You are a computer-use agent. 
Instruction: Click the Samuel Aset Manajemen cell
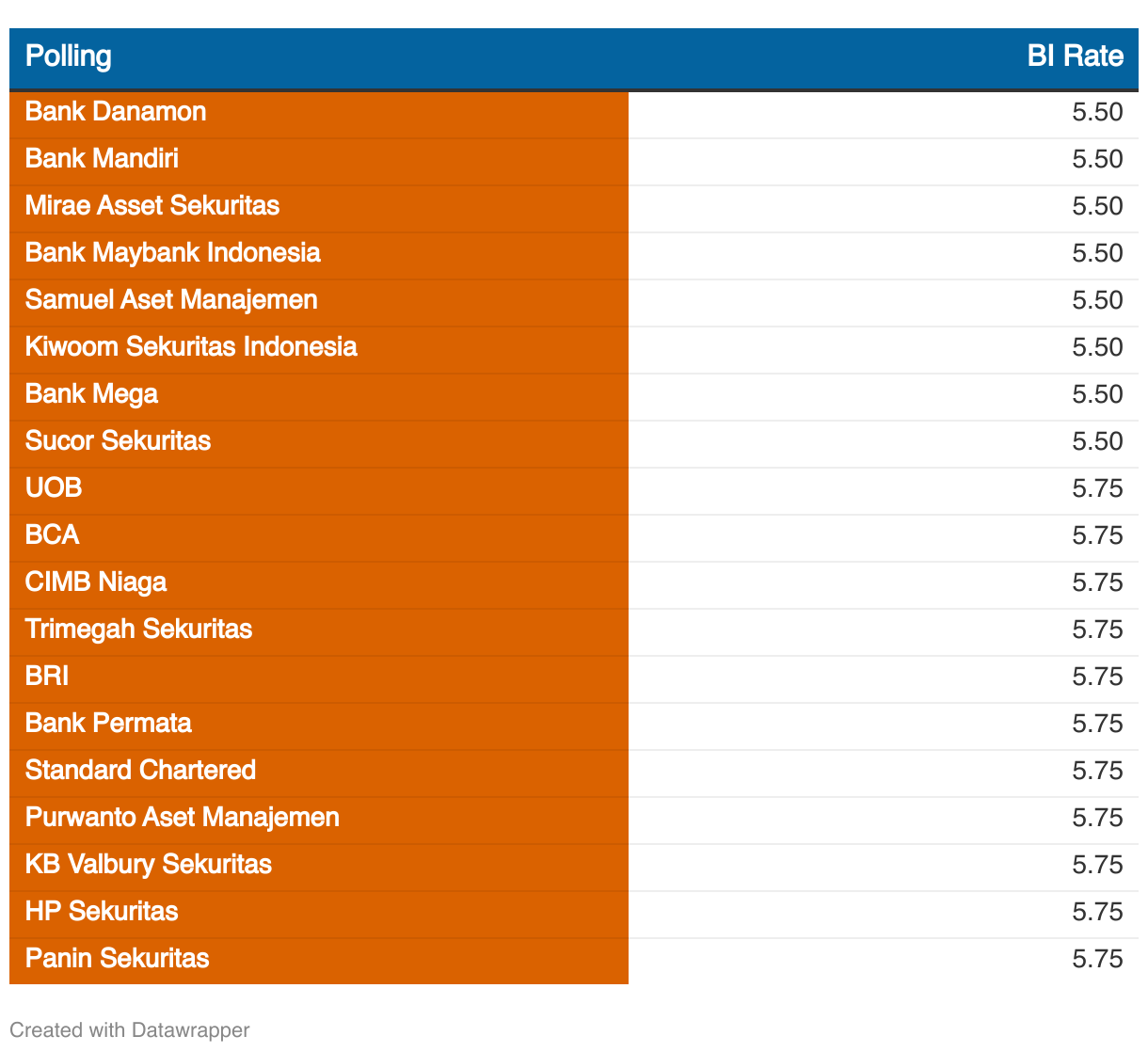(171, 300)
